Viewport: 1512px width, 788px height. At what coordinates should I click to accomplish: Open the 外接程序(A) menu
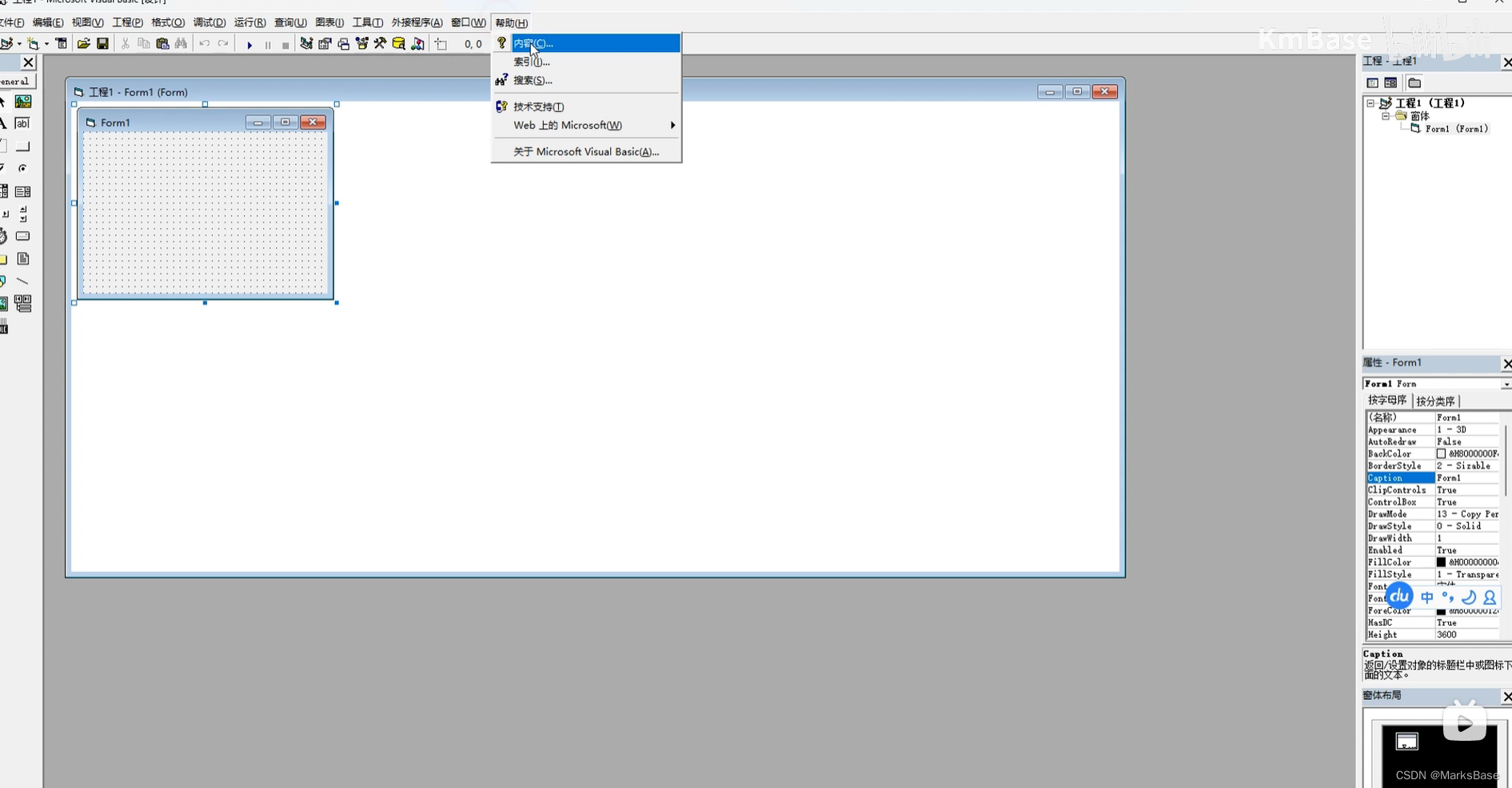[417, 22]
